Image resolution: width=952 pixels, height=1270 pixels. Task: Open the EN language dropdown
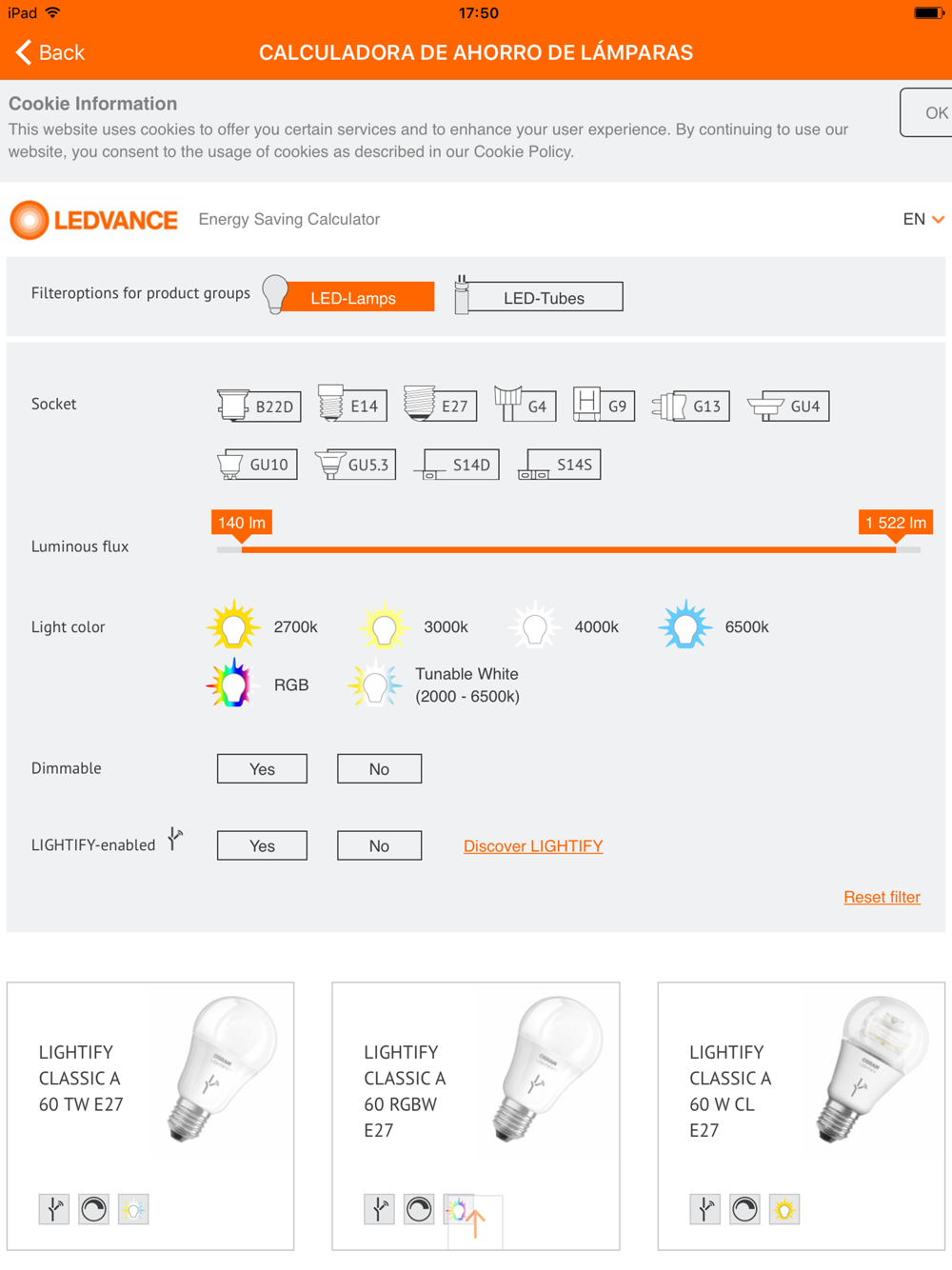(922, 220)
